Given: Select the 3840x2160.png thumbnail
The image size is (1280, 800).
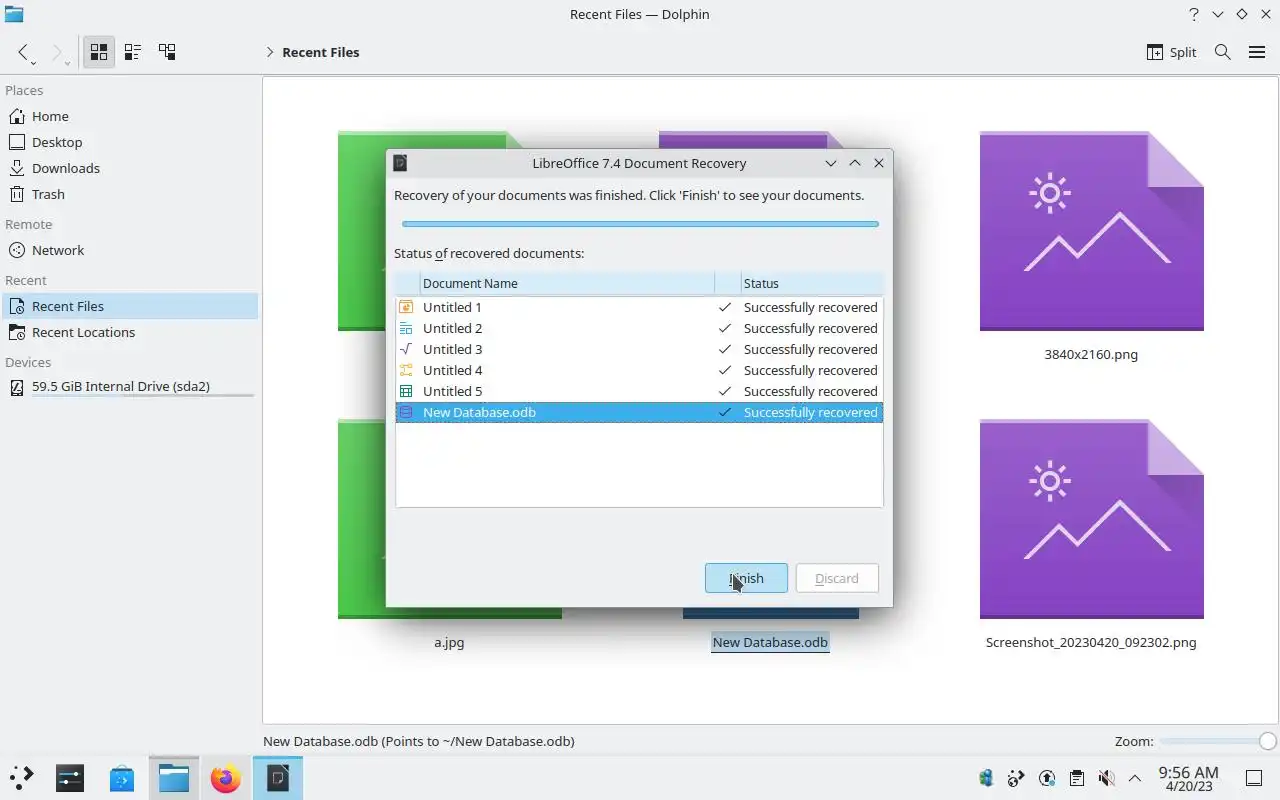Looking at the screenshot, I should (x=1091, y=231).
